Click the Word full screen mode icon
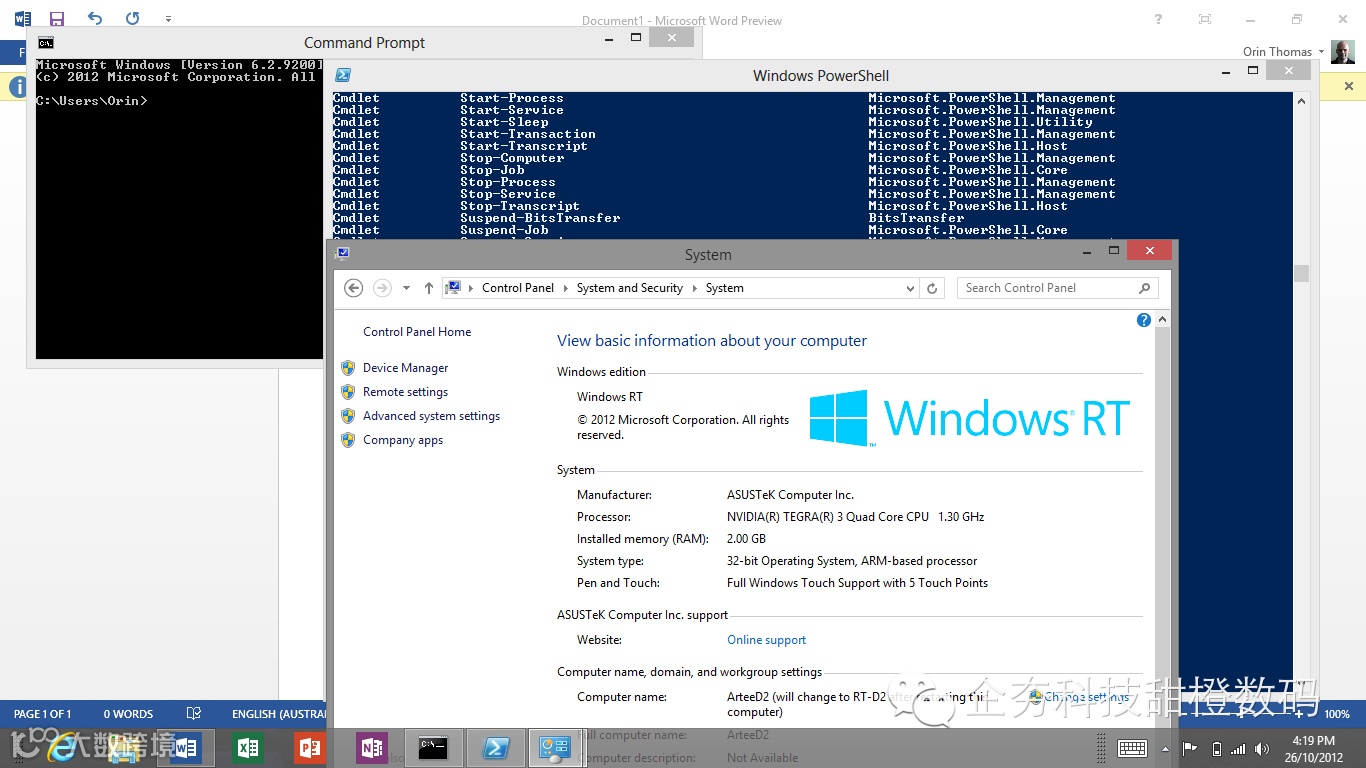Screen dimensions: 1366x768 [x=1205, y=19]
